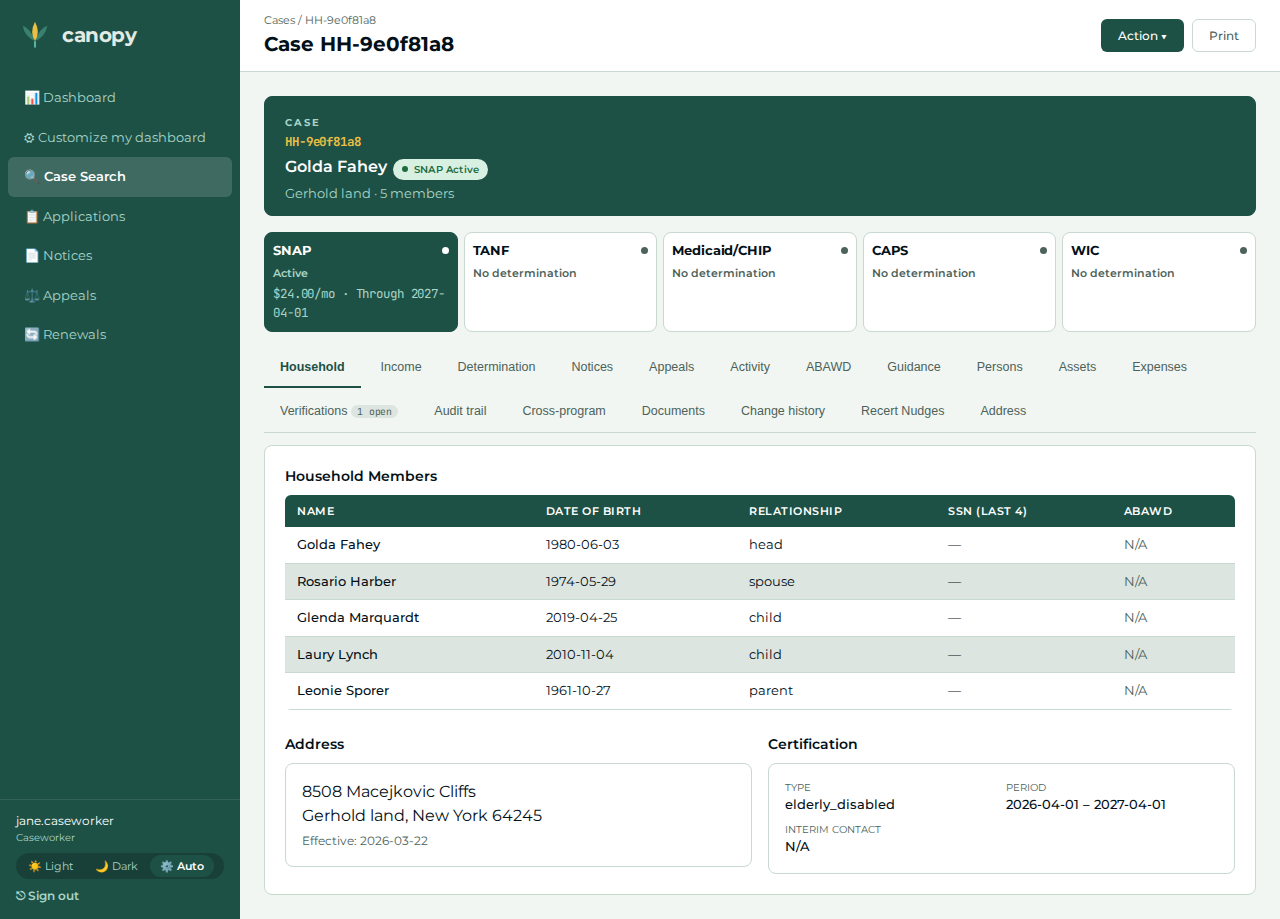Open the Appeals tab
The height and width of the screenshot is (919, 1280).
[671, 367]
